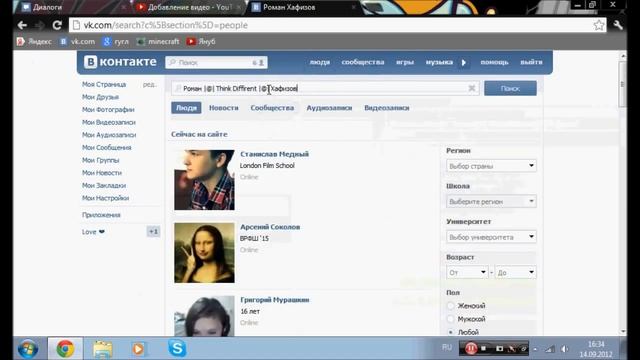Open the Ярнуб YouTube bookmark
The width and height of the screenshot is (640, 360).
[x=201, y=42]
